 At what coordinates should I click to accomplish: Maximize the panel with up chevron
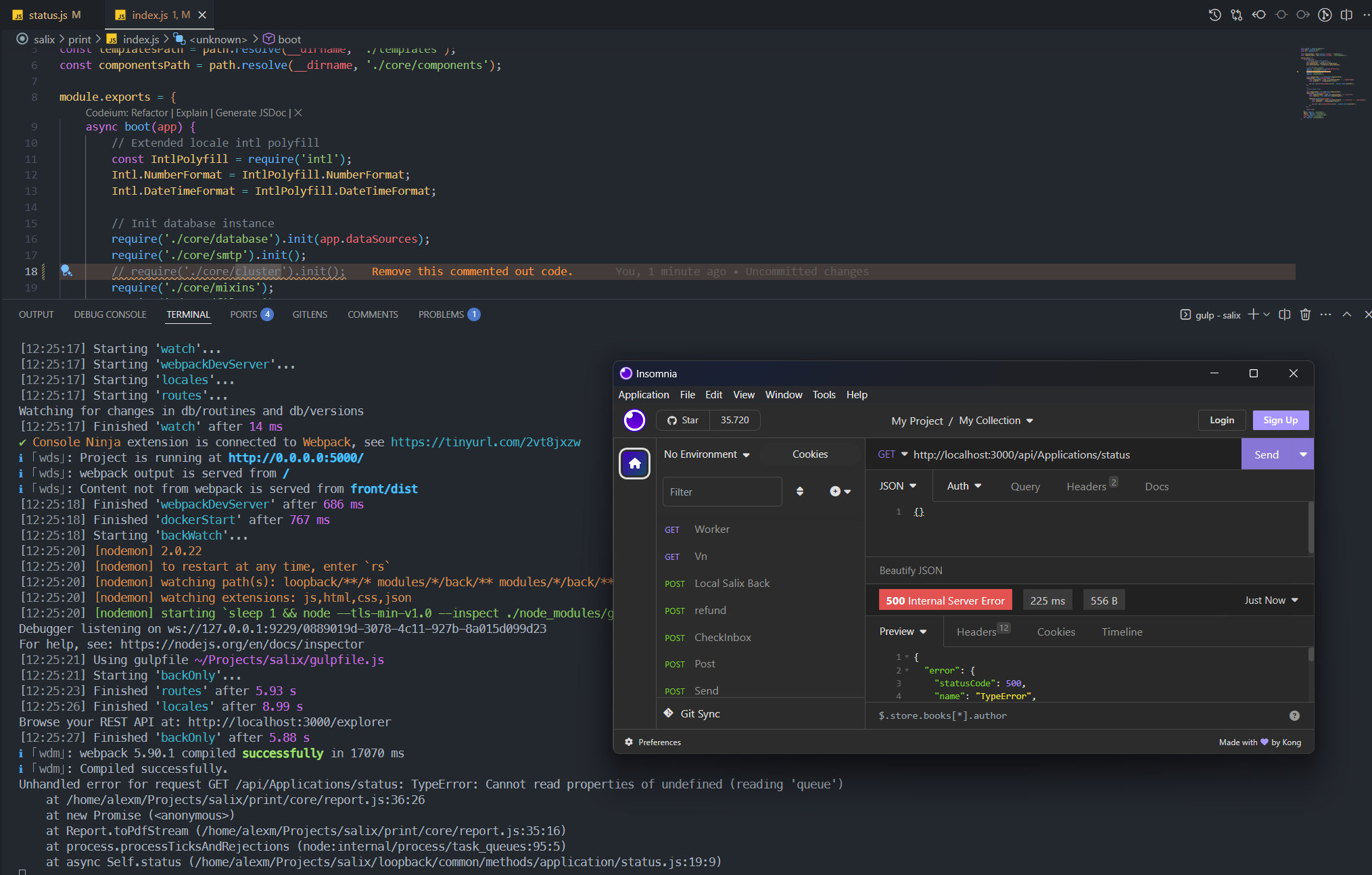click(1347, 314)
